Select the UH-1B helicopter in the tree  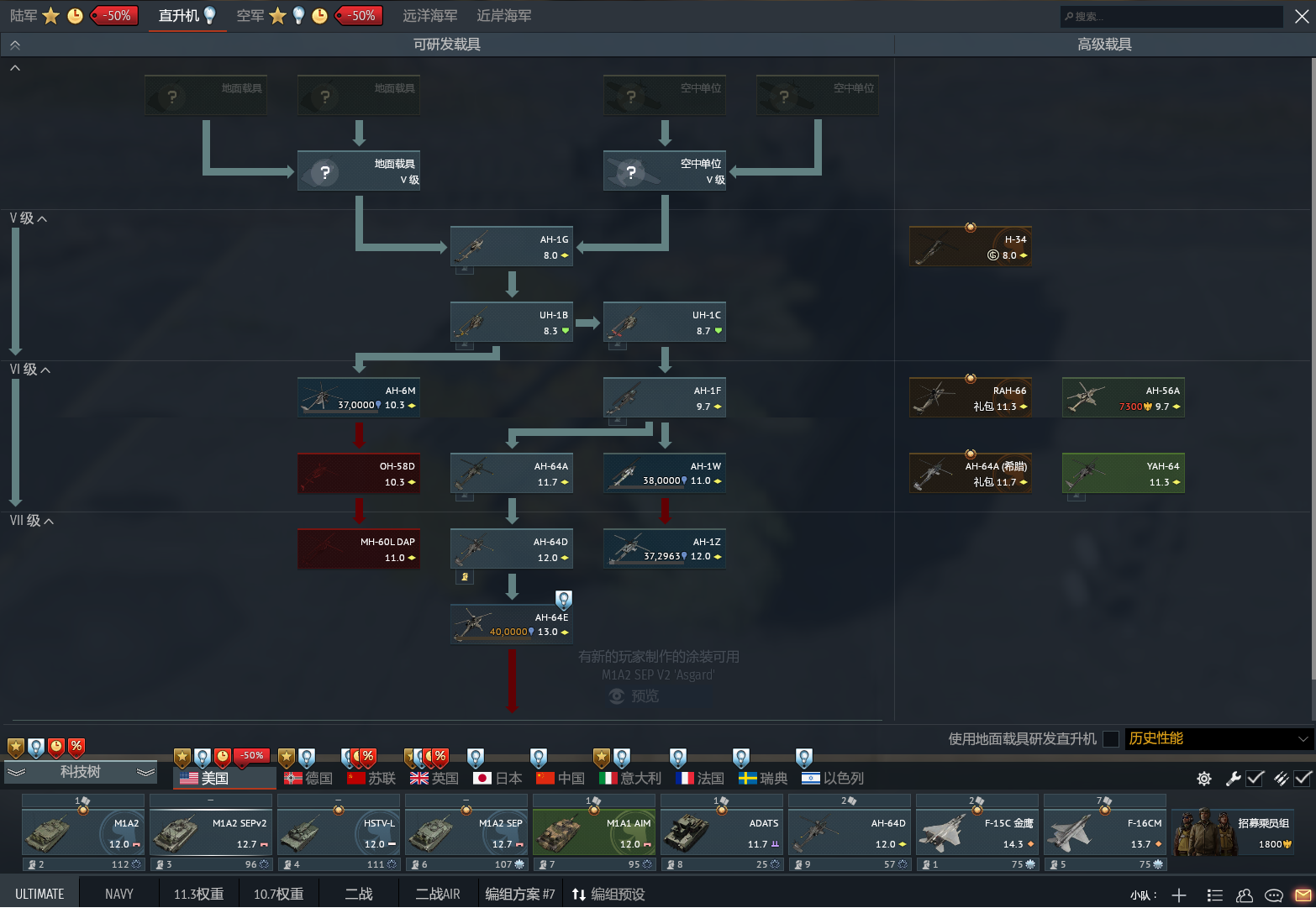click(x=512, y=323)
